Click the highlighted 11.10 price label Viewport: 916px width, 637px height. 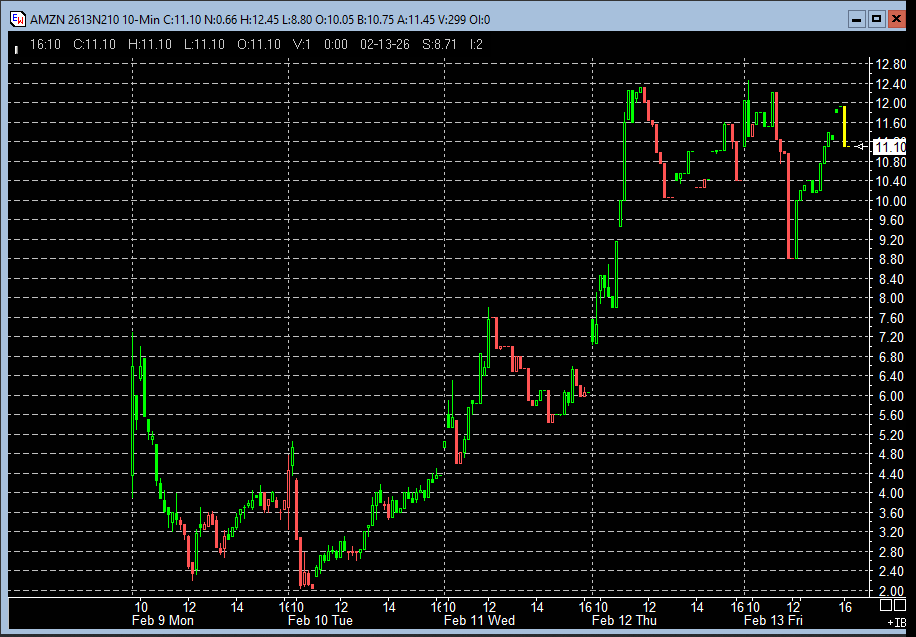[x=889, y=147]
